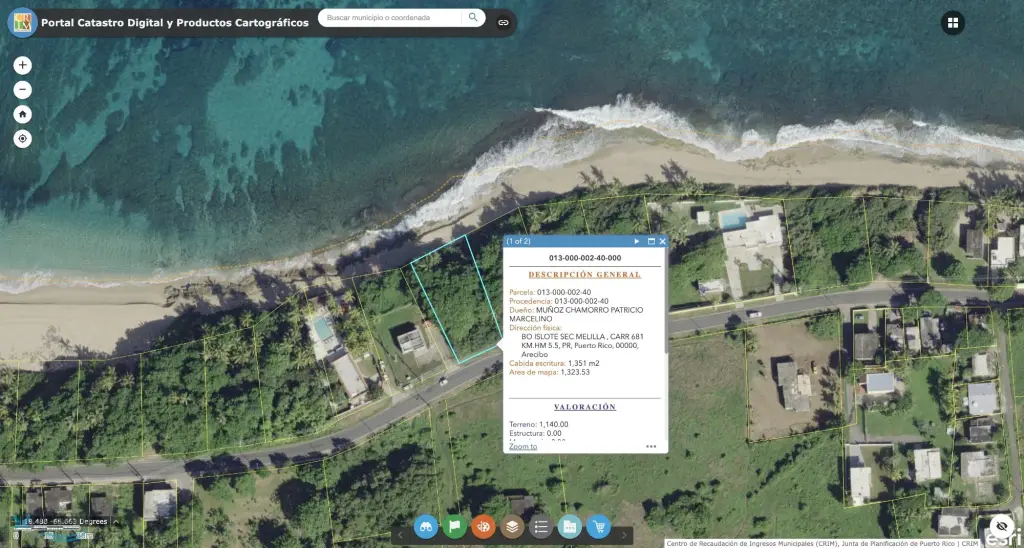Open the shopping cart widget
This screenshot has width=1024, height=548.
[x=598, y=526]
